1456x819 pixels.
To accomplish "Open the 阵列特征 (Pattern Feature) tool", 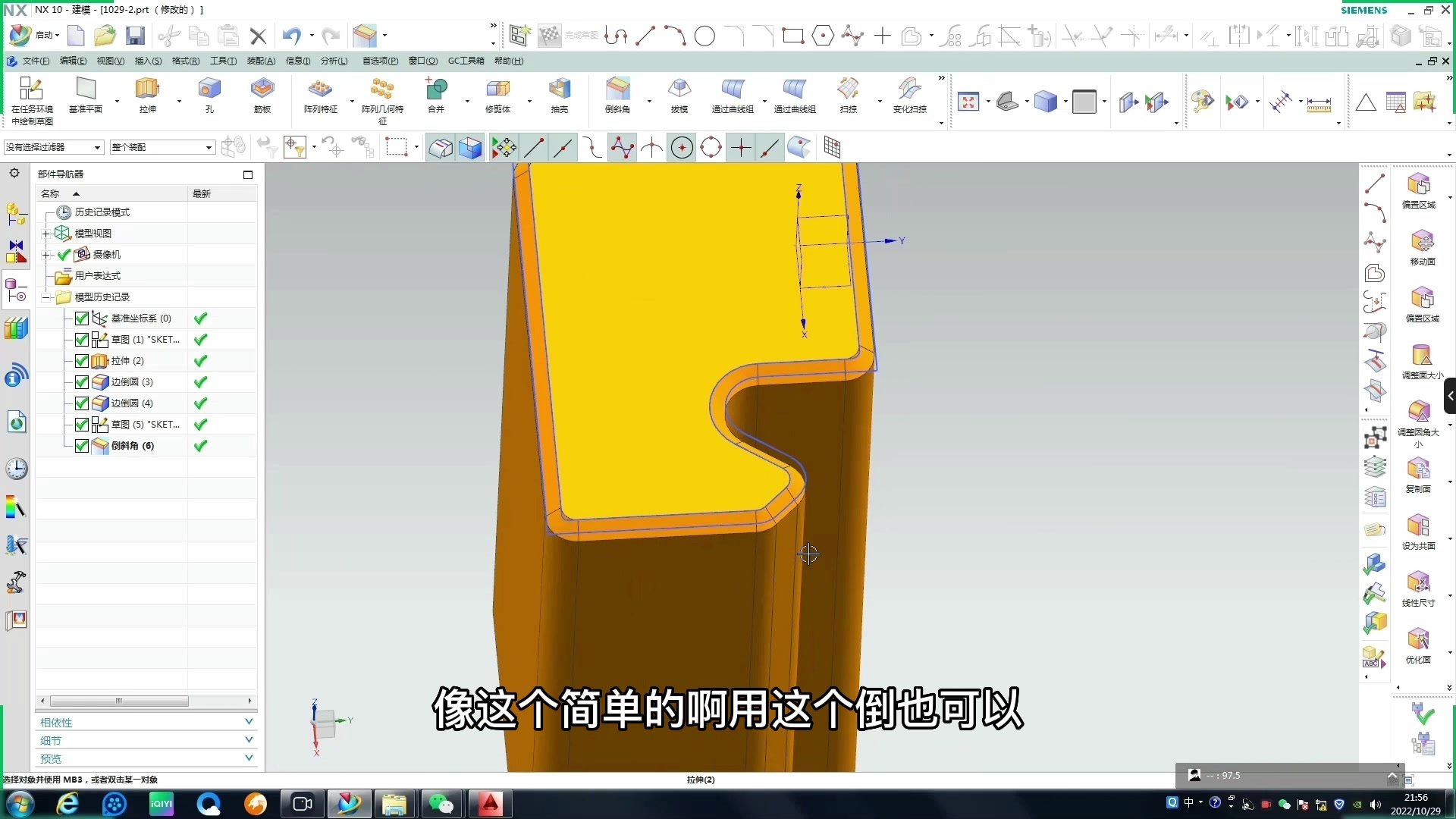I will [x=322, y=97].
